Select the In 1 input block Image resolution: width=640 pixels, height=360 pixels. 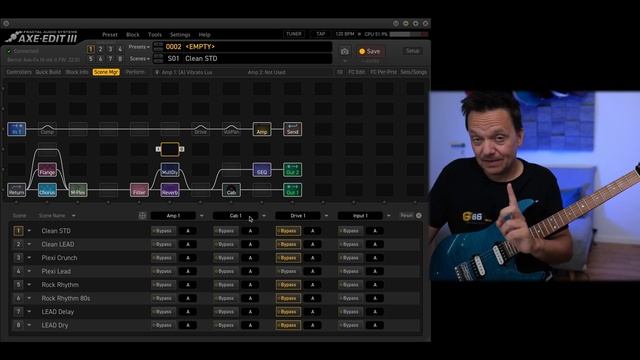17,129
